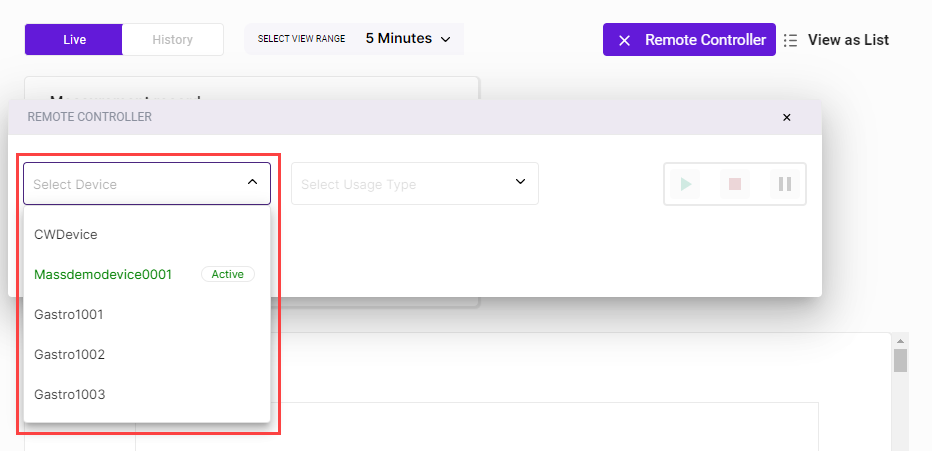932x451 pixels.
Task: Select Massdemodevice0001 from the device list
Action: click(147, 274)
